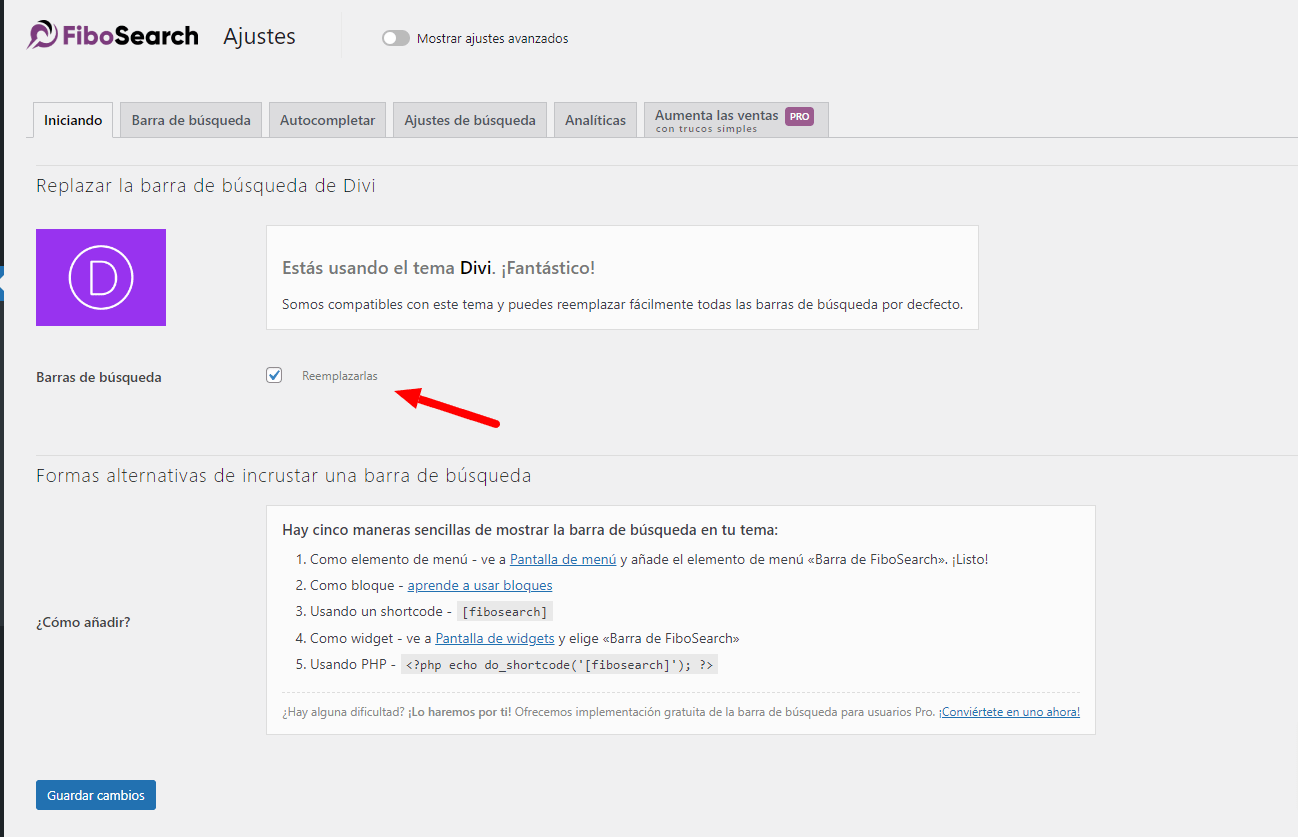Click the ¿Cómo añadir? label
1298x837 pixels.
pyautogui.click(x=83, y=622)
